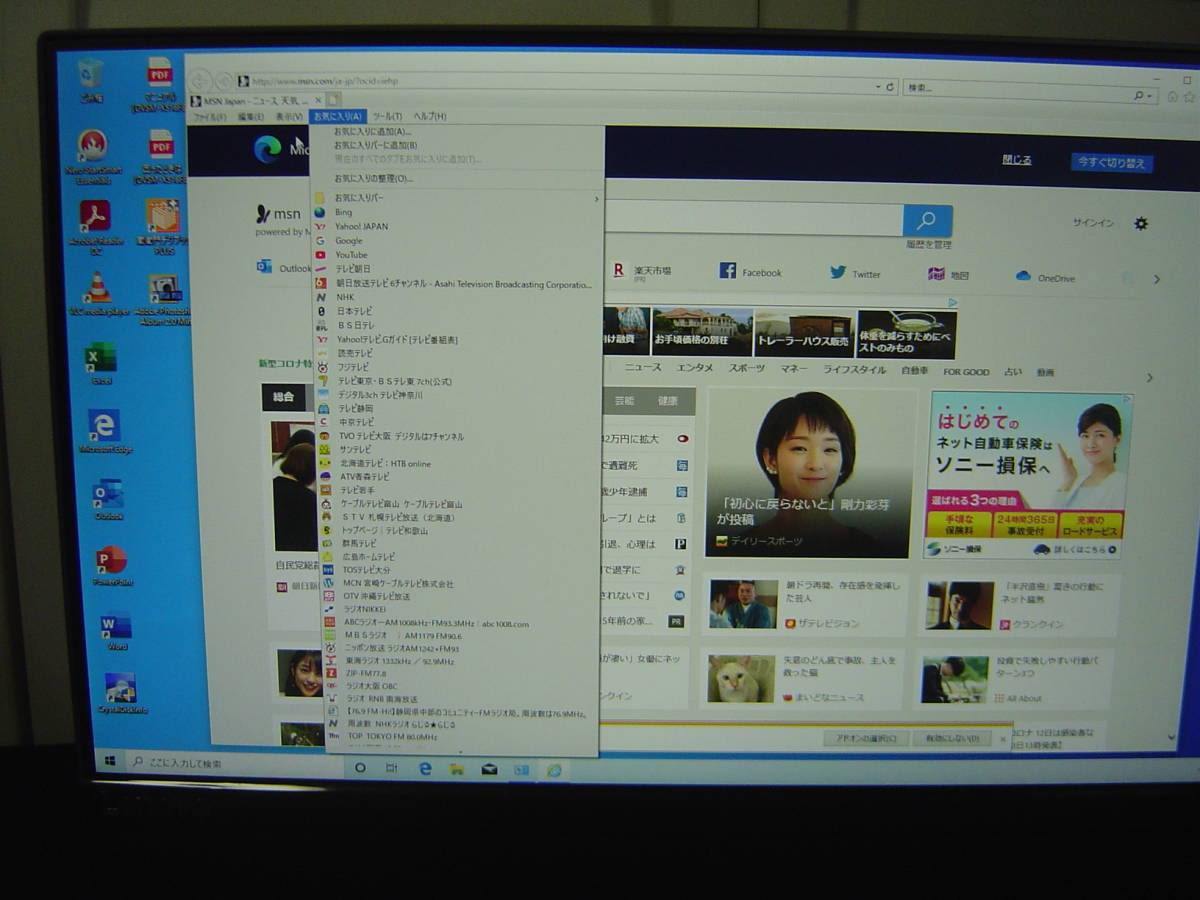
Task: Click the blue MSN search magnifier button
Action: [x=927, y=221]
